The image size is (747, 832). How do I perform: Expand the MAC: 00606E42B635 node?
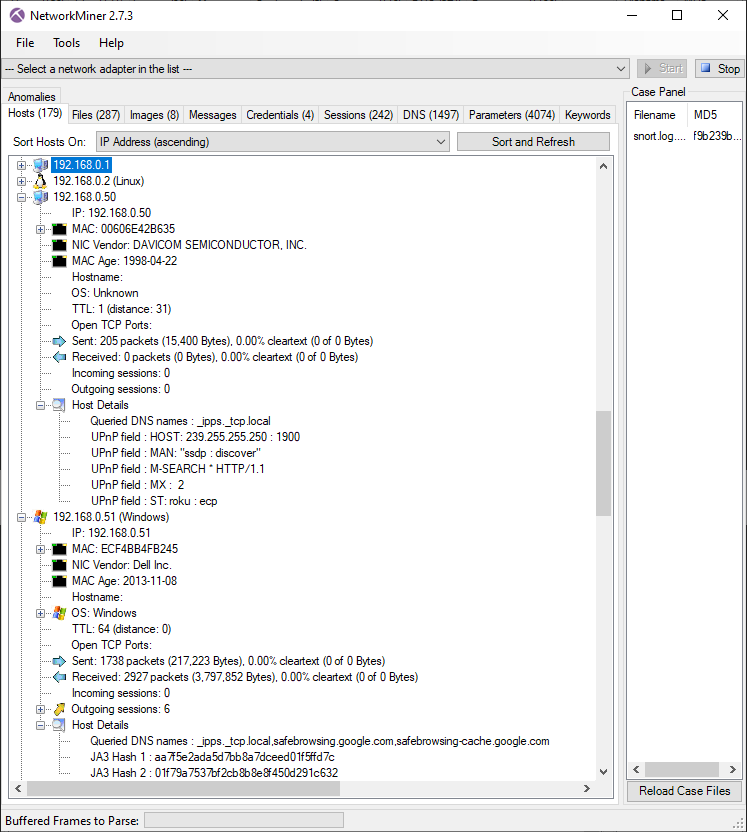40,229
